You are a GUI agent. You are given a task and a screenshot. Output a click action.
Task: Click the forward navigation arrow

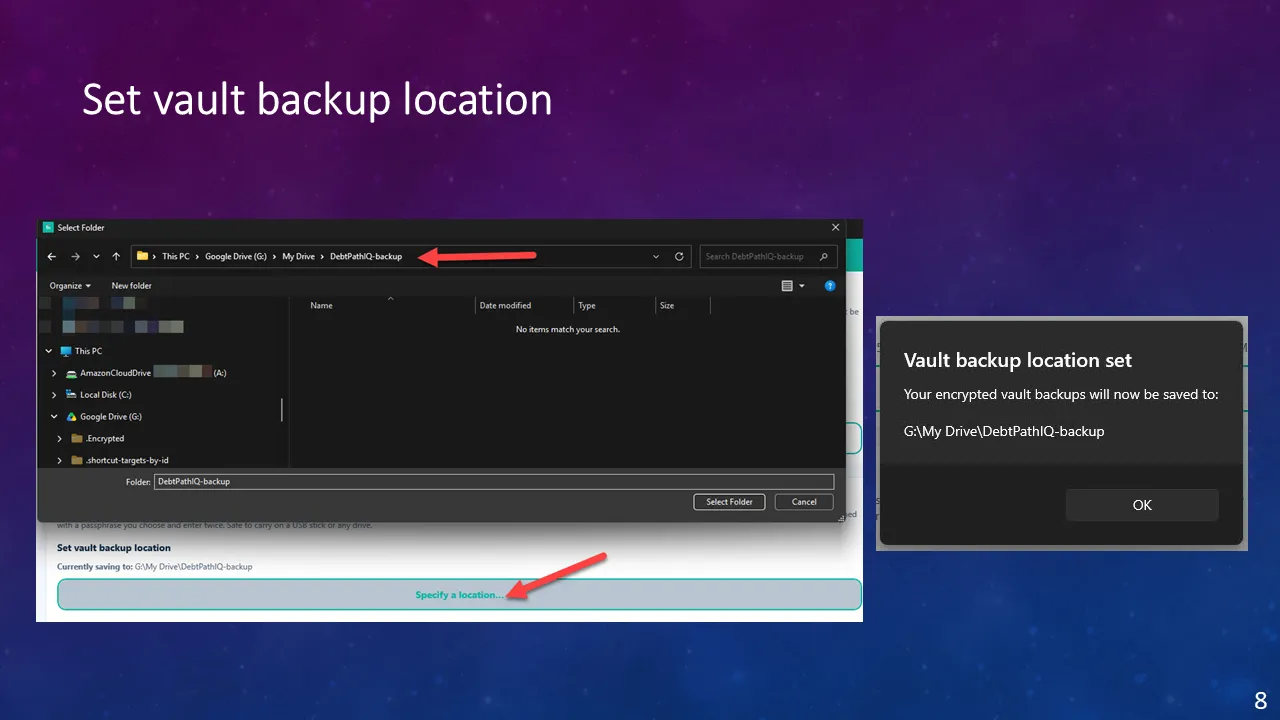click(x=74, y=256)
